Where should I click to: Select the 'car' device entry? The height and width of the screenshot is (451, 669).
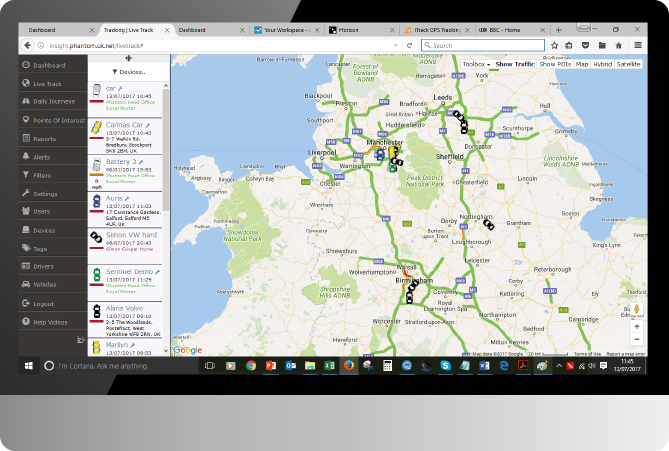point(126,99)
